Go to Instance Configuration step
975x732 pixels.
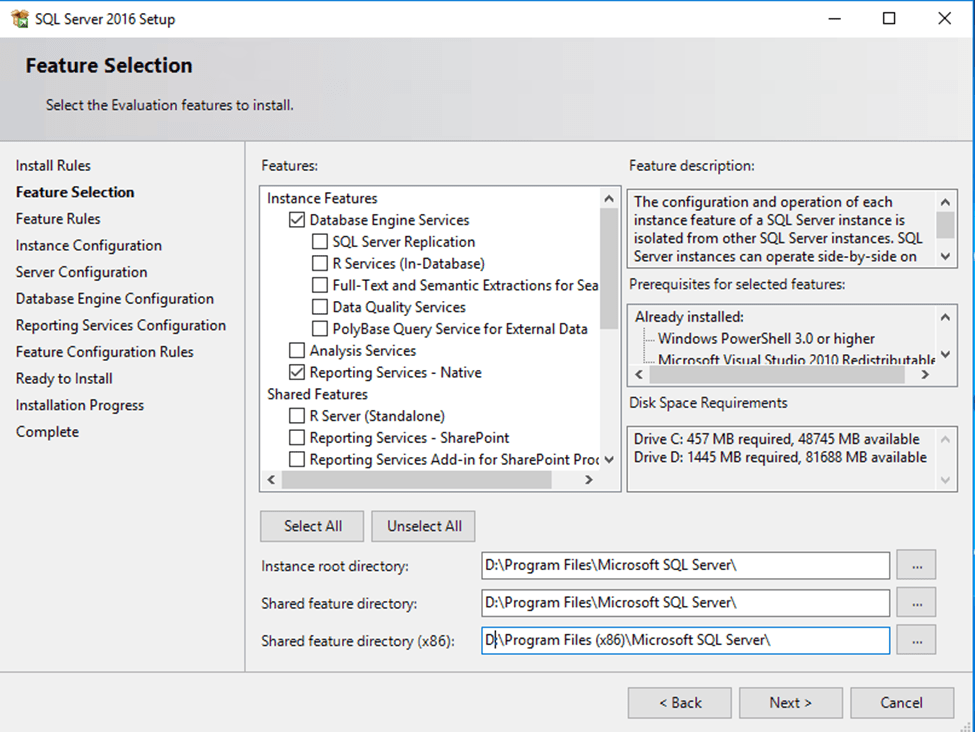(x=88, y=245)
